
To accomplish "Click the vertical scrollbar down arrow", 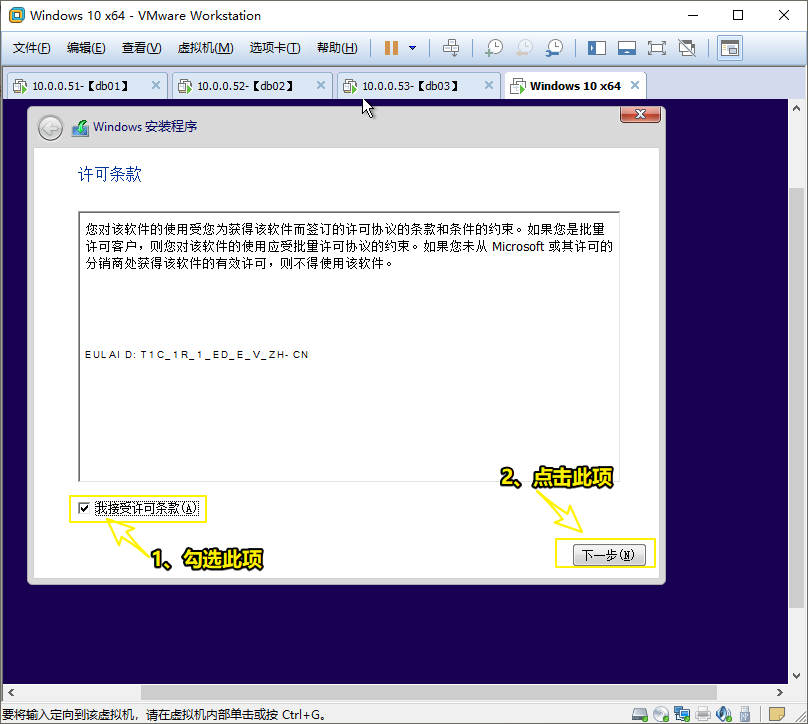I will click(796, 676).
